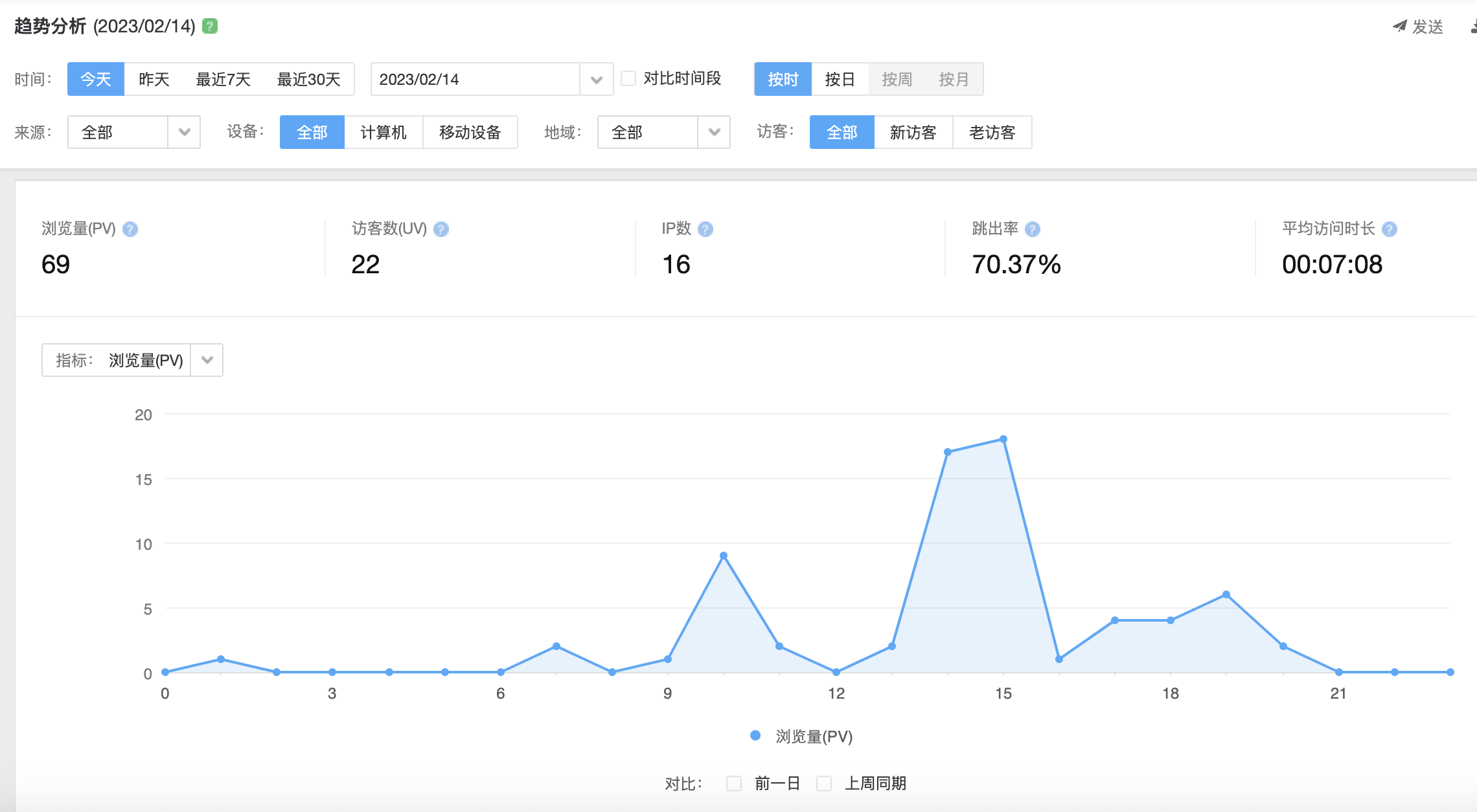Click help icon next to 平均访问时长

(x=1389, y=229)
